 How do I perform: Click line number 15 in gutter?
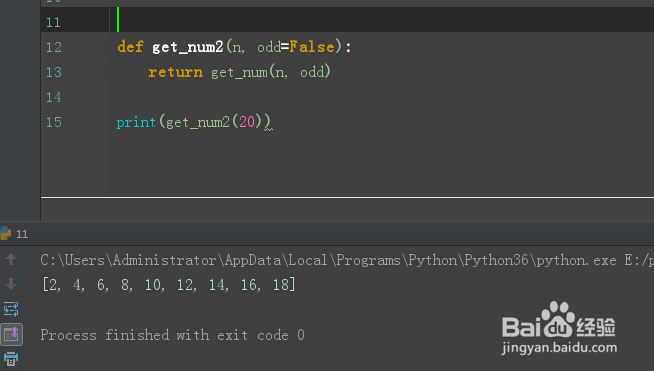pos(54,122)
